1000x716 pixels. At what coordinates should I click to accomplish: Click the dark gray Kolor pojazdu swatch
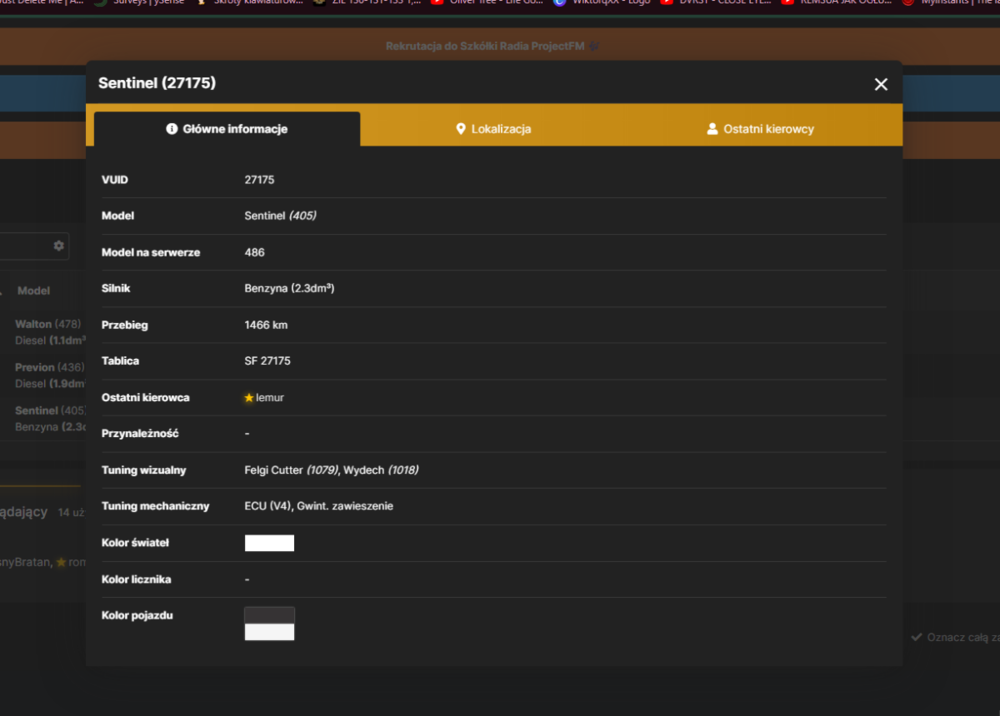[269, 615]
